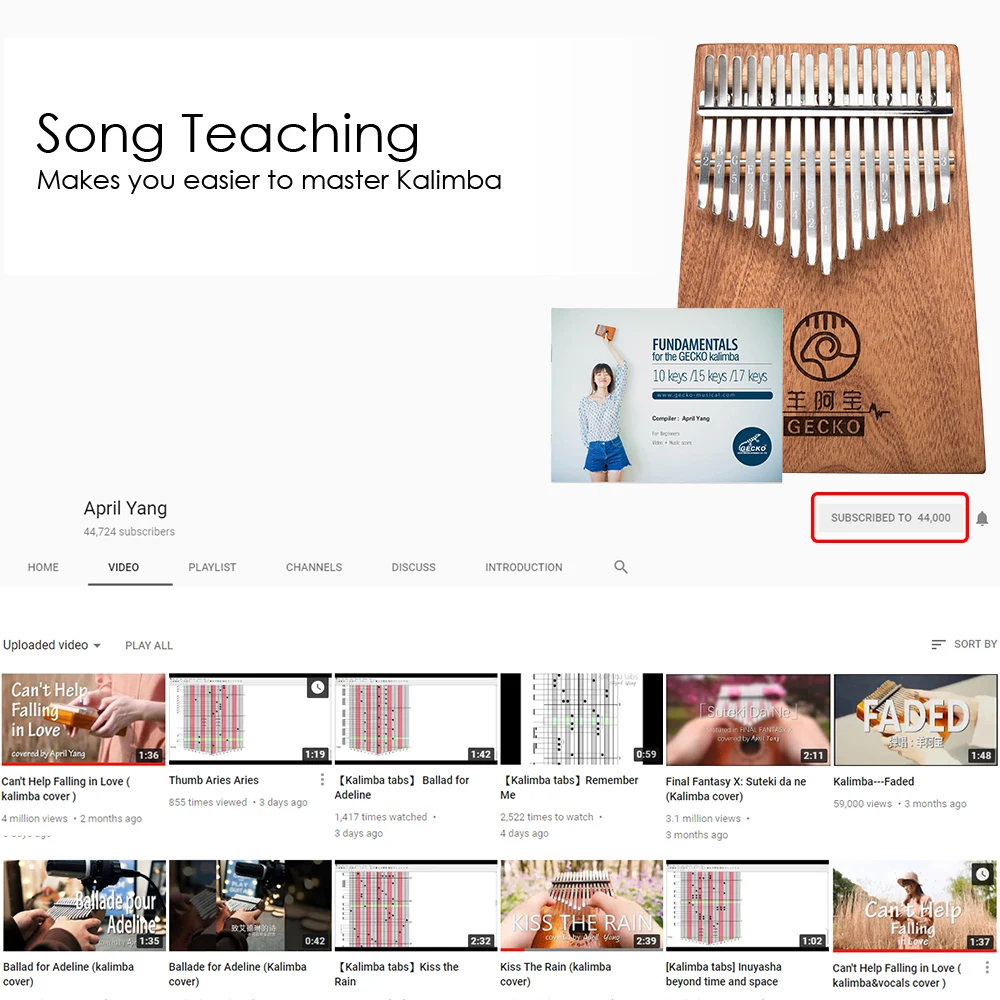Open three-dot menu for kalimba&vocals cover video
The width and height of the screenshot is (1000, 1000).
(987, 967)
